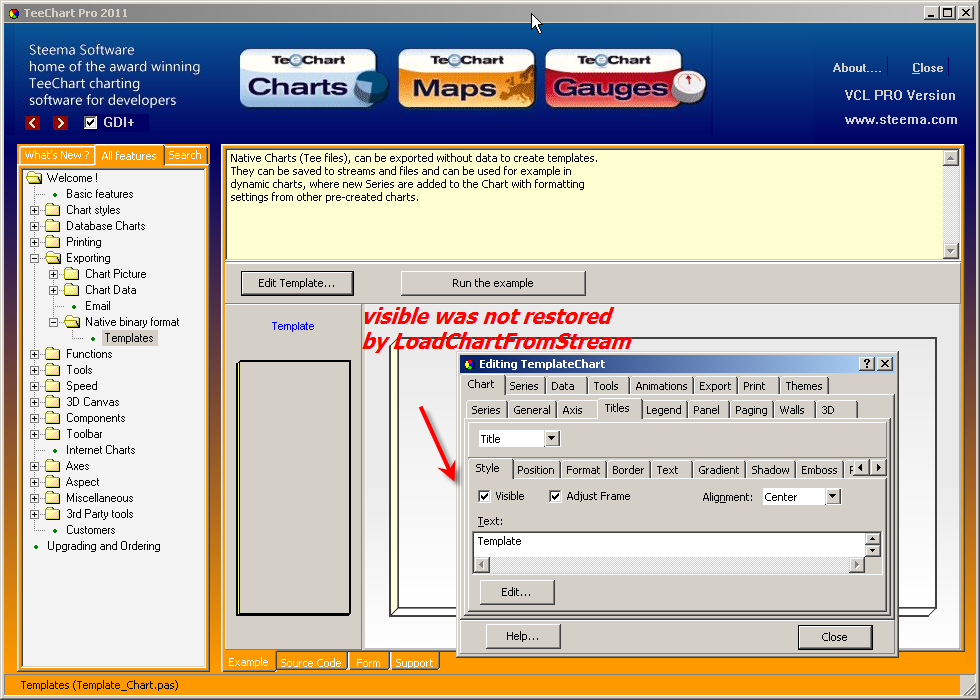
Task: Expand the Chart Picture node
Action: pyautogui.click(x=54, y=274)
